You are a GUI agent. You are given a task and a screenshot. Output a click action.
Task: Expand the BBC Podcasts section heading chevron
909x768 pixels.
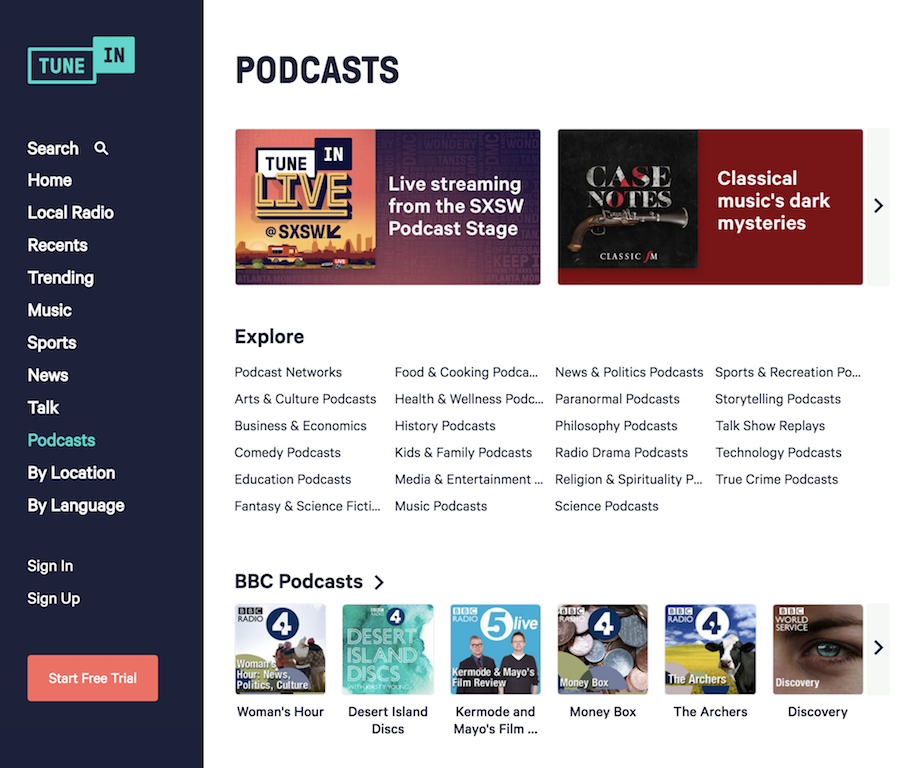[x=379, y=582]
